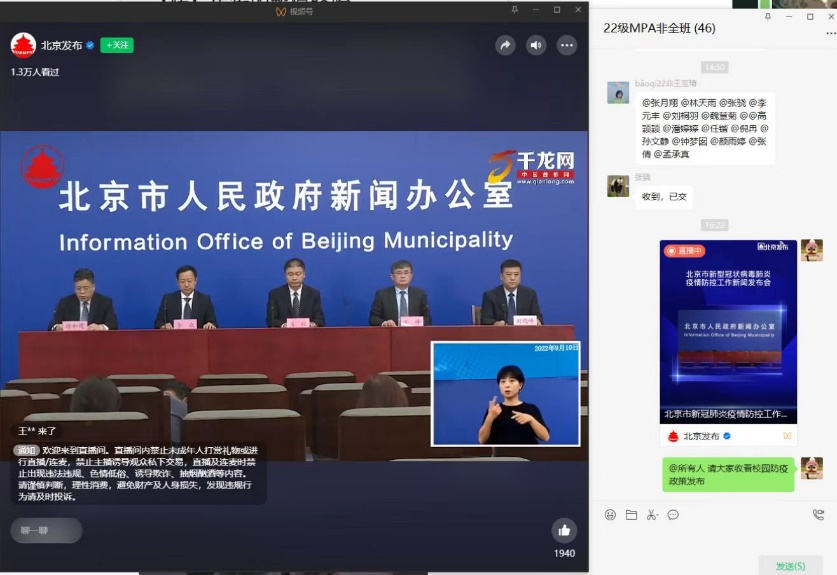Open the send file folder icon
The image size is (837, 575).
click(631, 515)
